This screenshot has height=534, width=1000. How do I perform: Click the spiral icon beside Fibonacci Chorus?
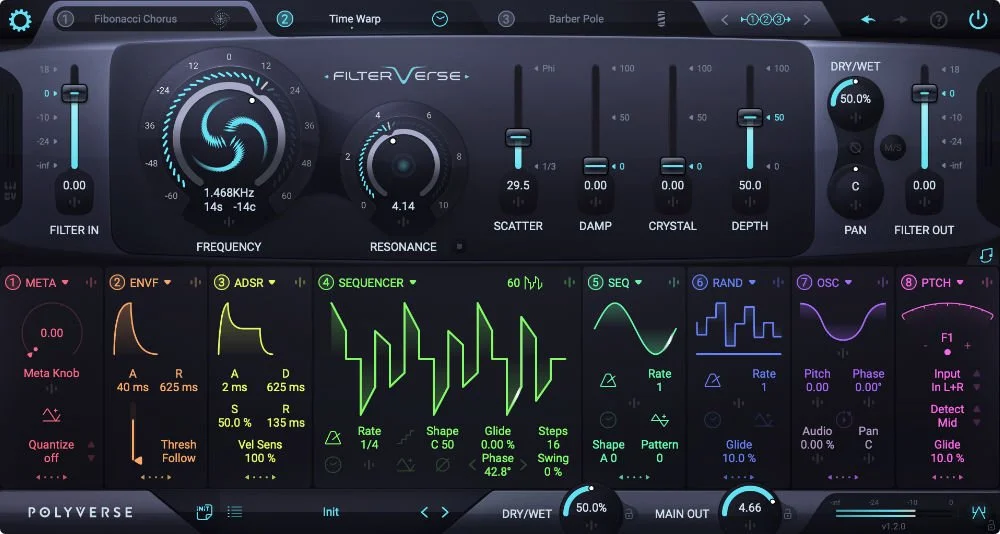click(x=221, y=19)
